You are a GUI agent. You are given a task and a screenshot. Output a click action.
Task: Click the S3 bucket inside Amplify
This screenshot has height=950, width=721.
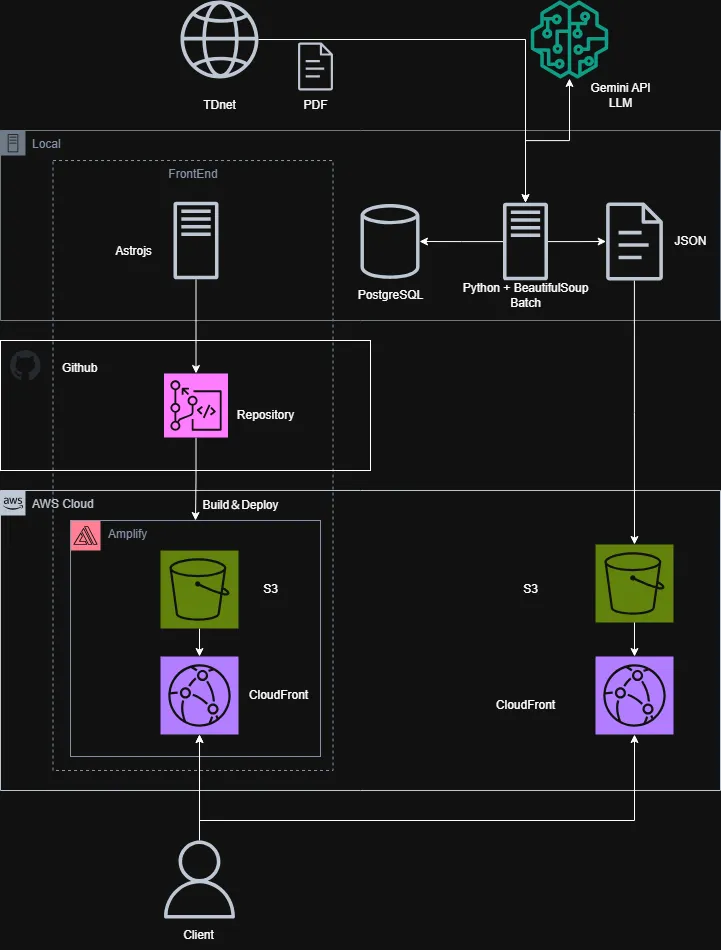click(x=199, y=589)
